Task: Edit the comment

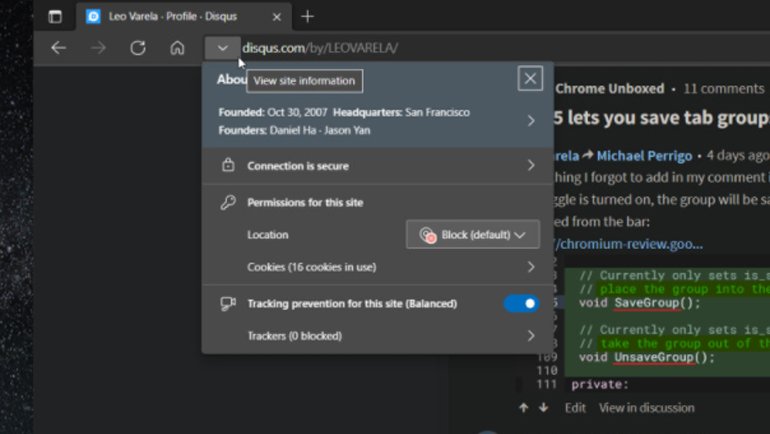Action: 575,408
